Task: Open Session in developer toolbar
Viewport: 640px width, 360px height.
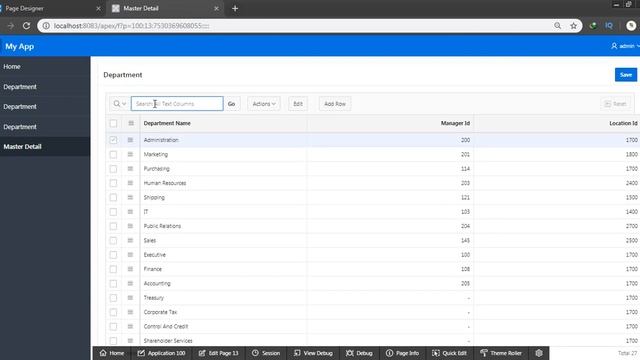Action: click(x=266, y=353)
